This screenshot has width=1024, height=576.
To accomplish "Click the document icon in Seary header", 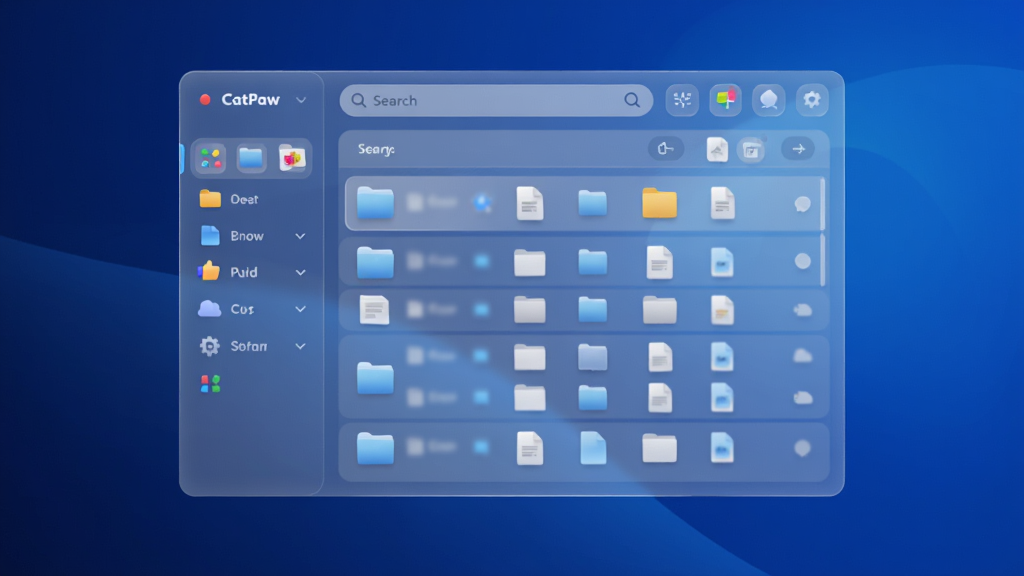I will (717, 150).
